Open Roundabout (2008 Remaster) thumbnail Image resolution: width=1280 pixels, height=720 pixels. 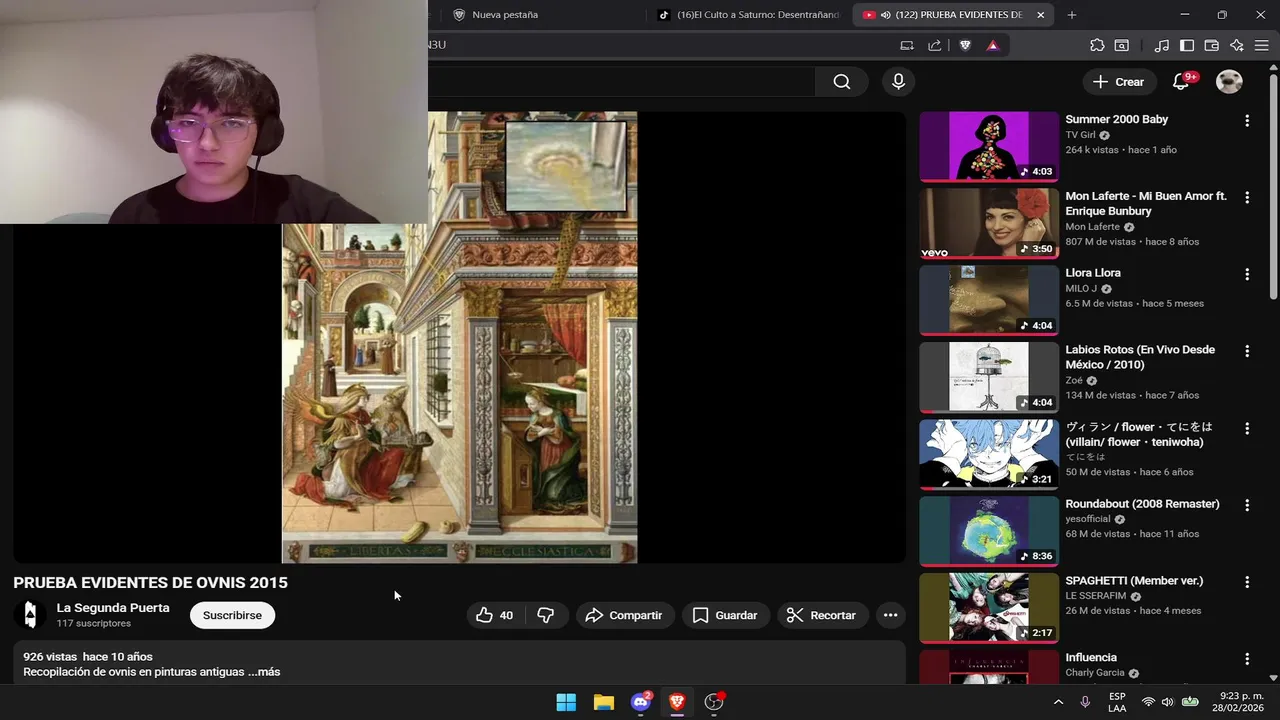(989, 530)
